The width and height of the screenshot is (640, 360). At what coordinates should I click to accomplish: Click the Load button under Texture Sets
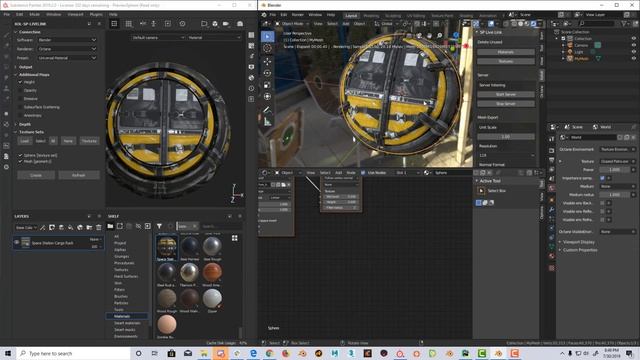pos(24,141)
